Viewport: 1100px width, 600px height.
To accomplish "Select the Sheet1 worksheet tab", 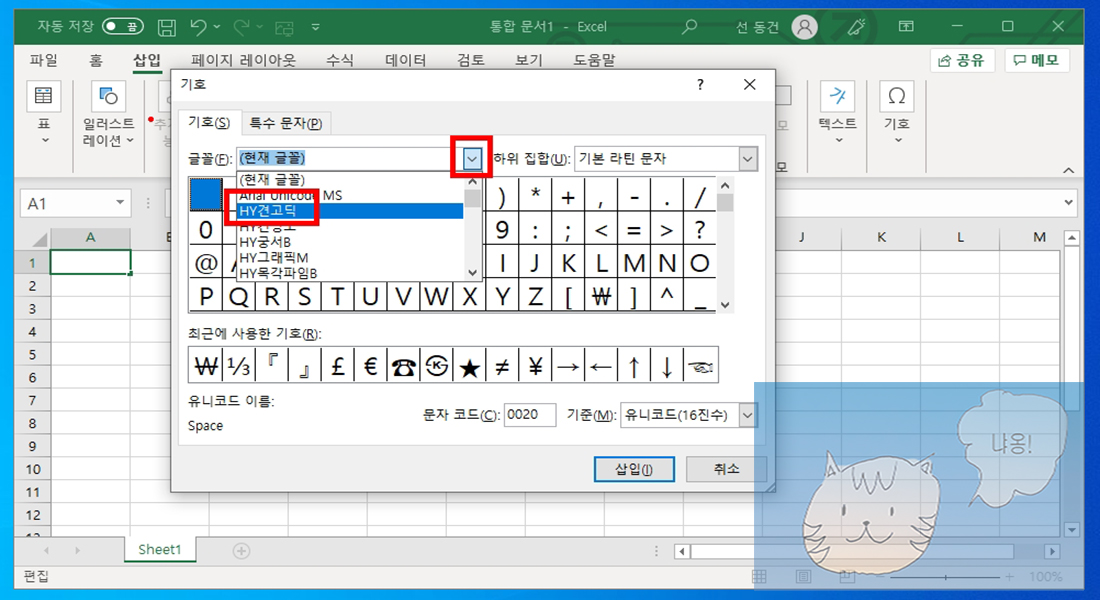I will click(x=159, y=549).
